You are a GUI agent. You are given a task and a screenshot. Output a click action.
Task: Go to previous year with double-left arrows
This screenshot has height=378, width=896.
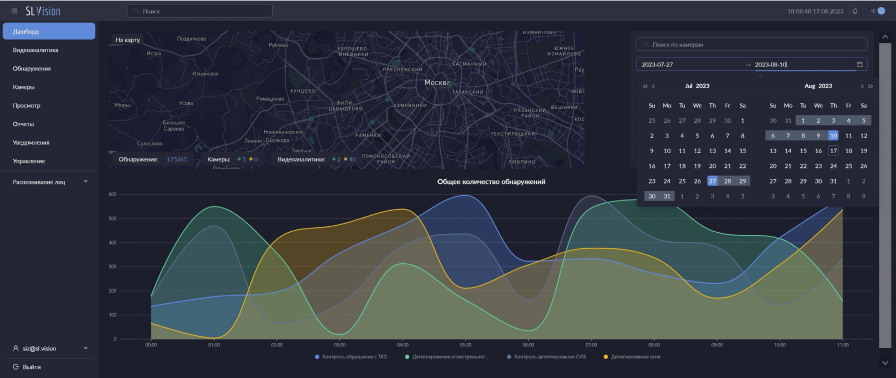click(645, 86)
